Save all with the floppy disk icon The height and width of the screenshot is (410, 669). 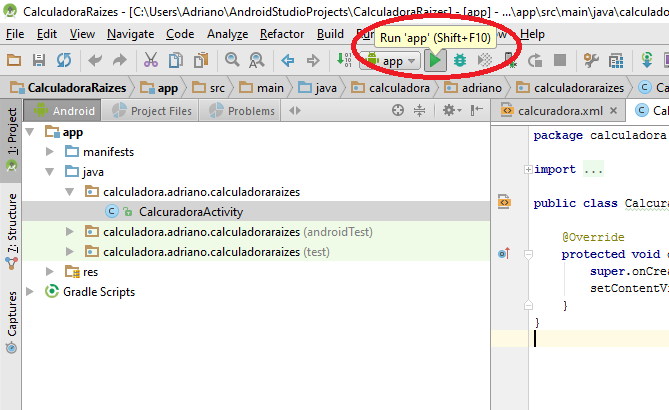39,60
